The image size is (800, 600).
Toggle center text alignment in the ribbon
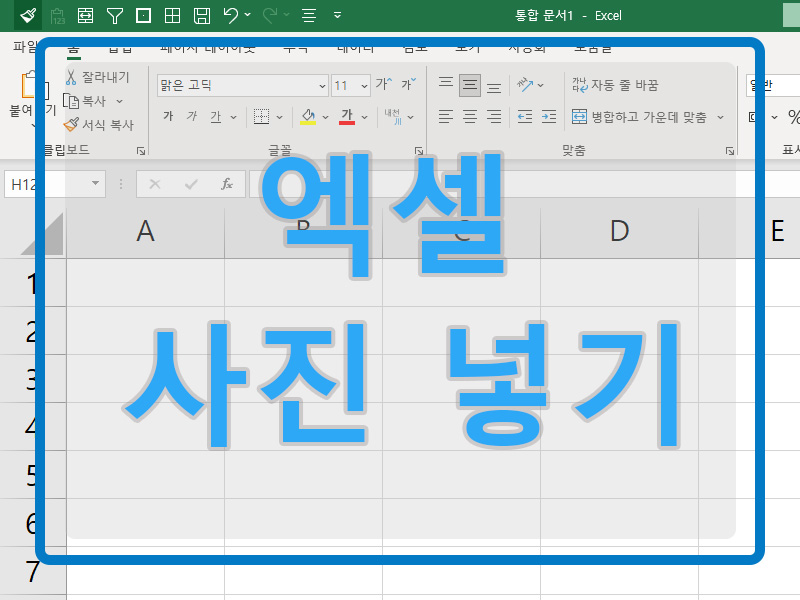(470, 117)
